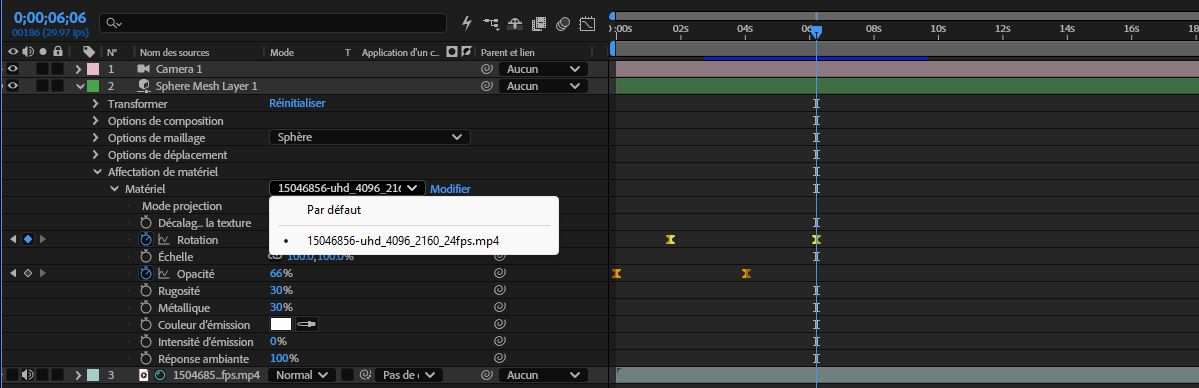
Task: Toggle the Rotation stopwatch
Action: [146, 240]
